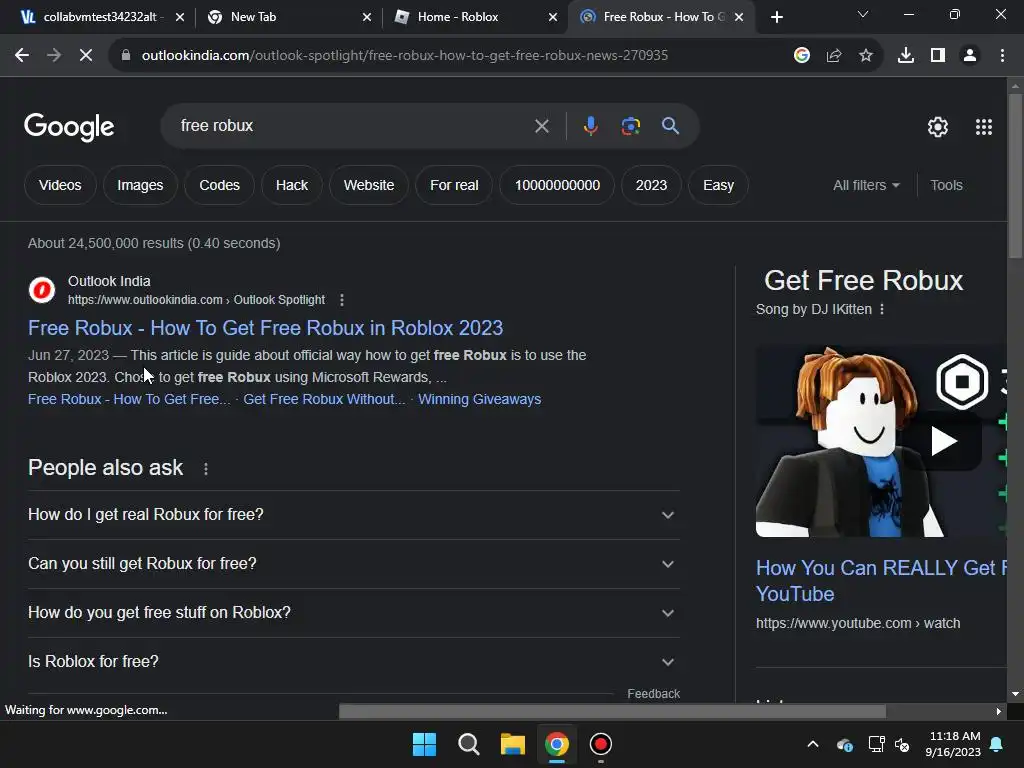Viewport: 1024px width, 768px height.
Task: Select the Hack filter chip
Action: pos(292,185)
